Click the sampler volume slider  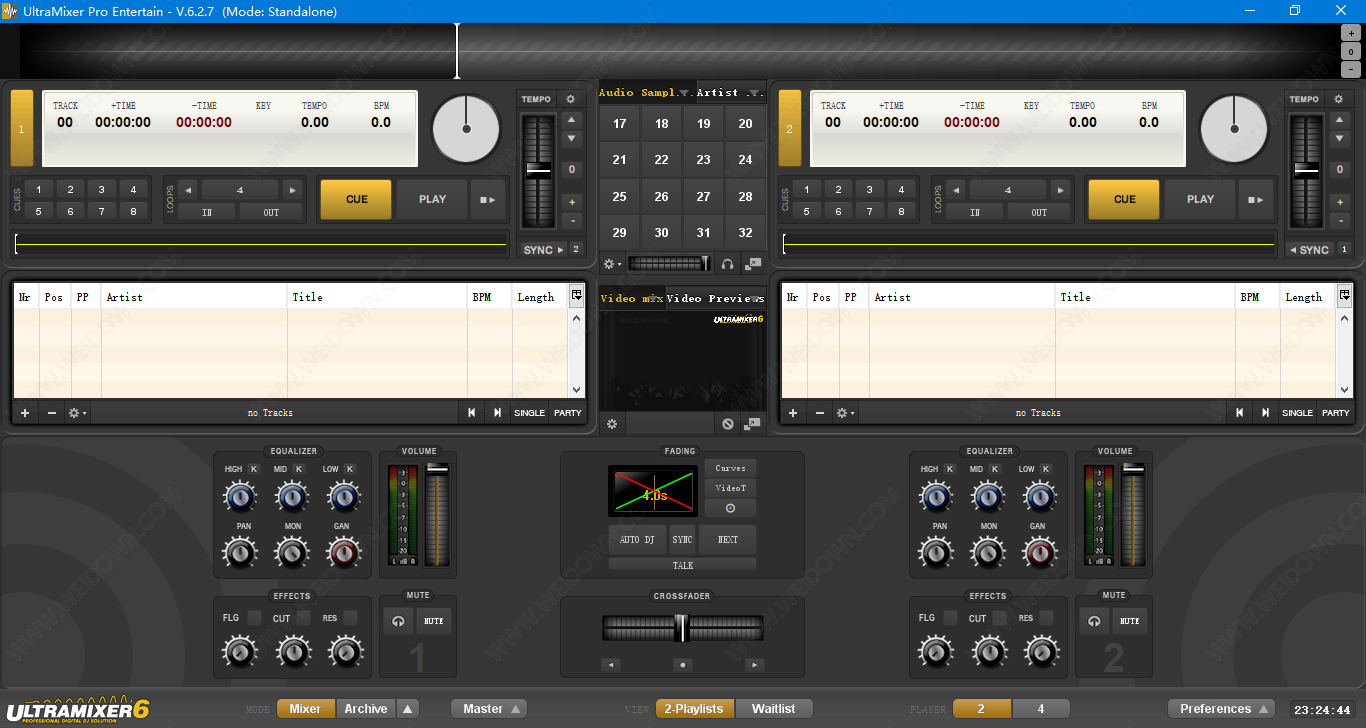click(x=670, y=264)
